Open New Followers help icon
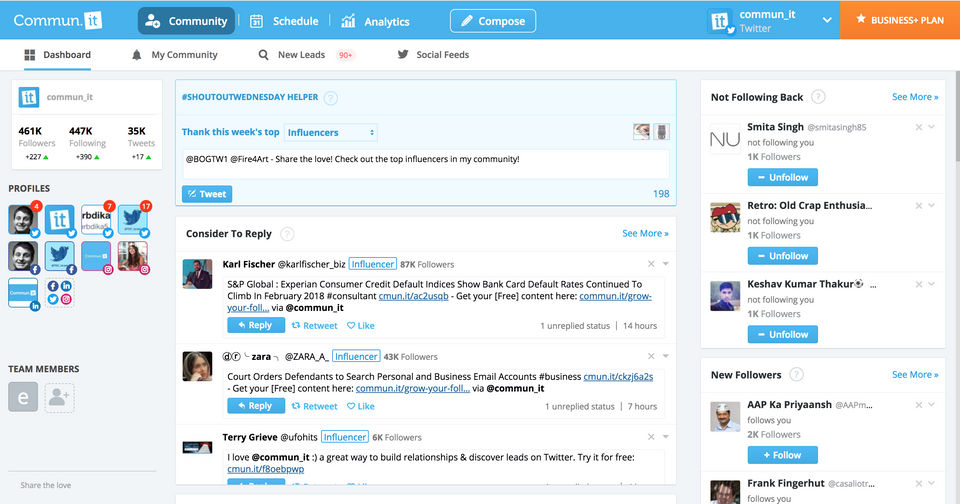960x504 pixels. pos(796,374)
